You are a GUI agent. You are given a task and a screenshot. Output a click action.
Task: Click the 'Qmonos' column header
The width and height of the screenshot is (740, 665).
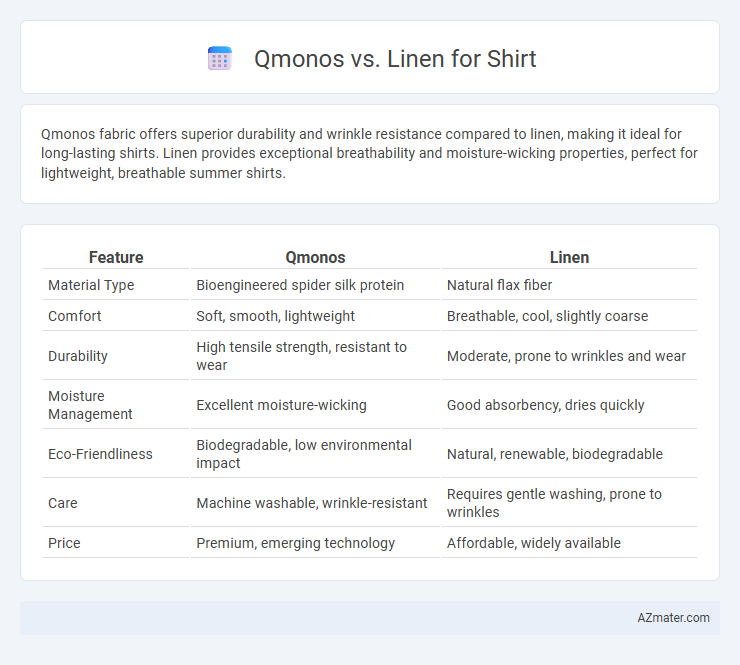315,257
